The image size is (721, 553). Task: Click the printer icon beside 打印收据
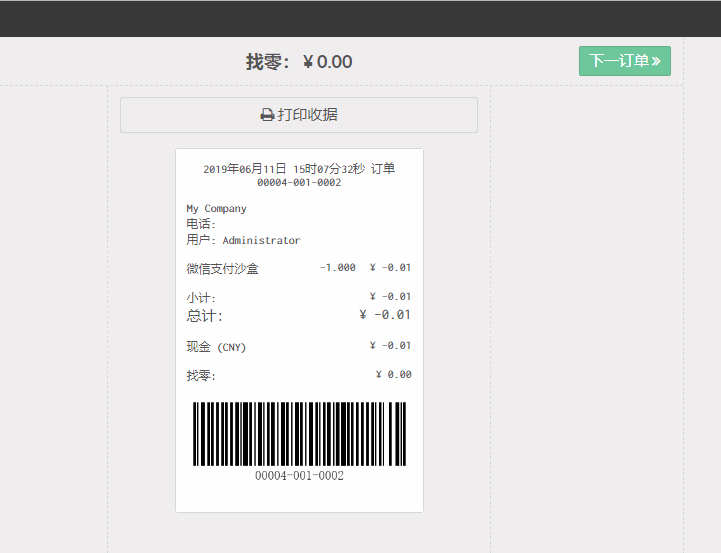tap(267, 115)
